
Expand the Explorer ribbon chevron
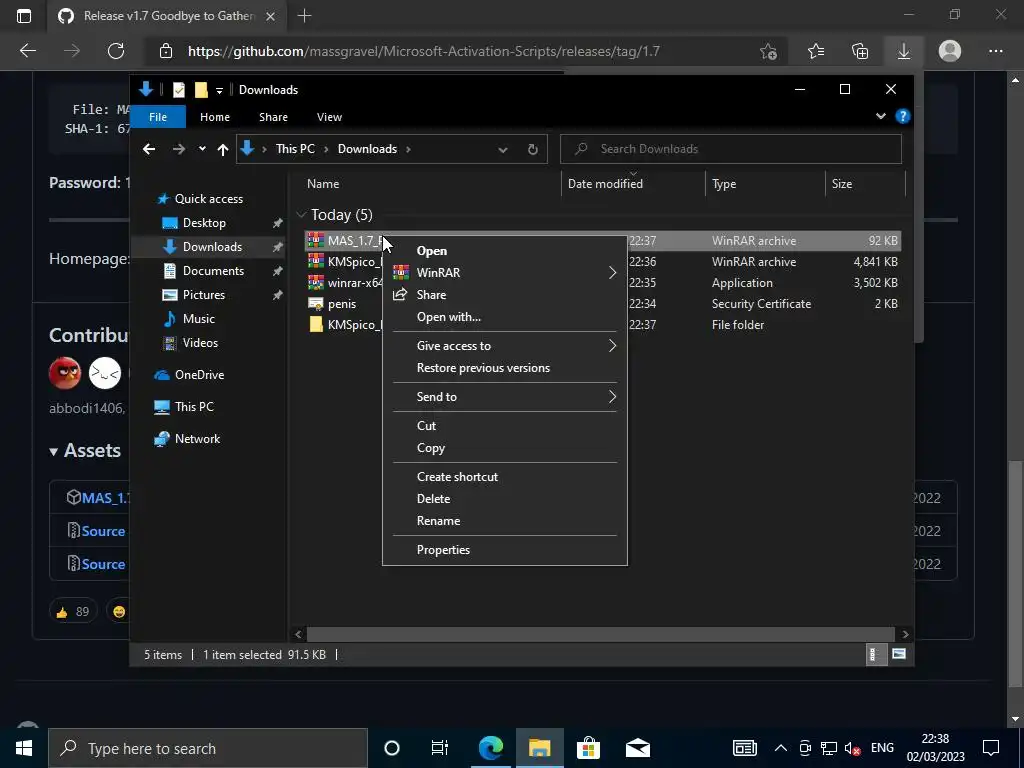880,116
